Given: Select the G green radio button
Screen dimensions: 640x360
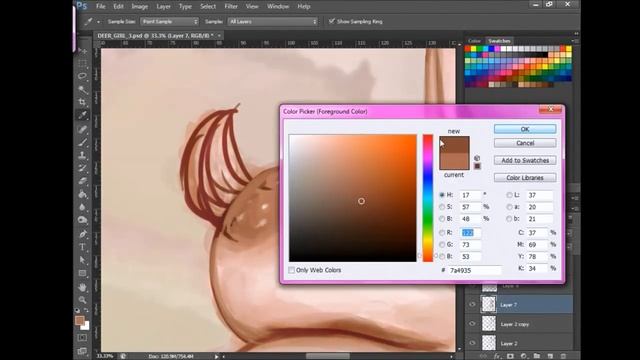Looking at the screenshot, I should (x=442, y=244).
